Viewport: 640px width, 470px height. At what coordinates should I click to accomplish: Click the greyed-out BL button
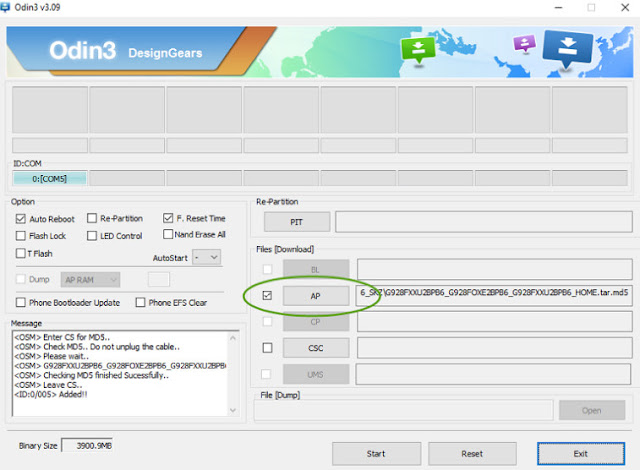click(316, 270)
